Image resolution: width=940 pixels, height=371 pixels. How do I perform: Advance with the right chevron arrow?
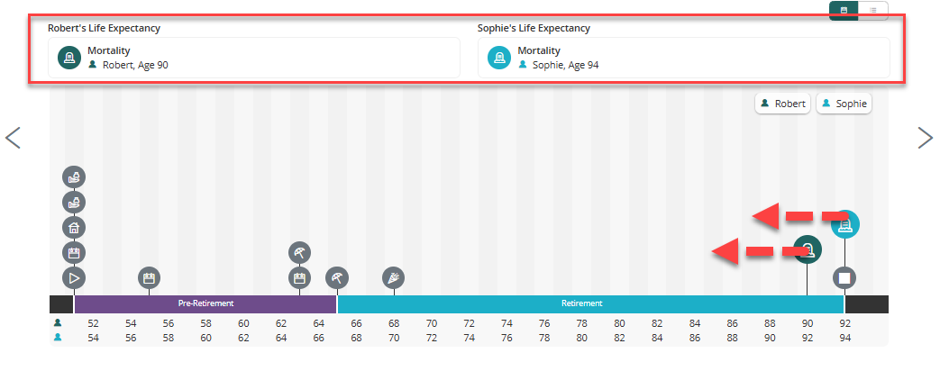pos(926,138)
